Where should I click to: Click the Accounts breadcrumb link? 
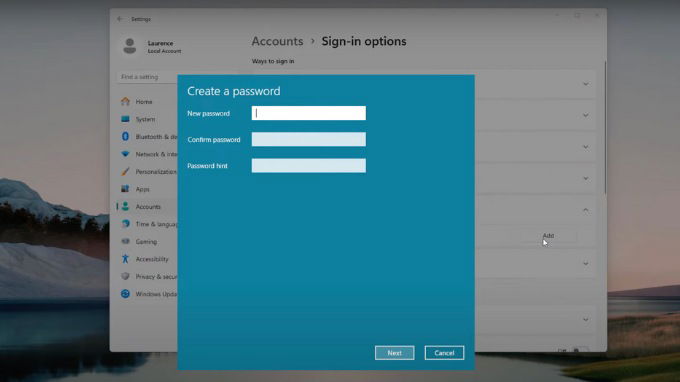(277, 41)
